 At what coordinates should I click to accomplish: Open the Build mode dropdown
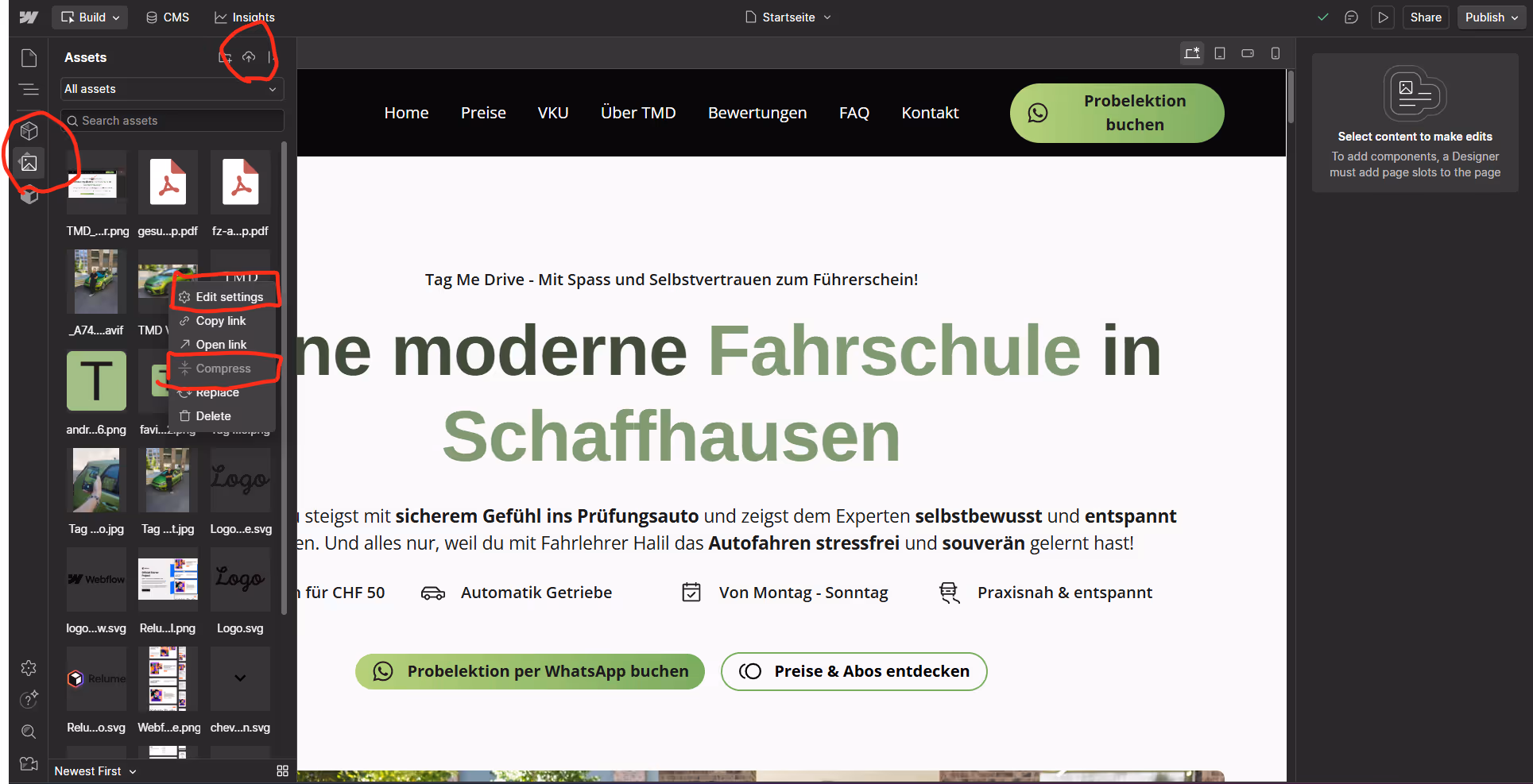90,17
